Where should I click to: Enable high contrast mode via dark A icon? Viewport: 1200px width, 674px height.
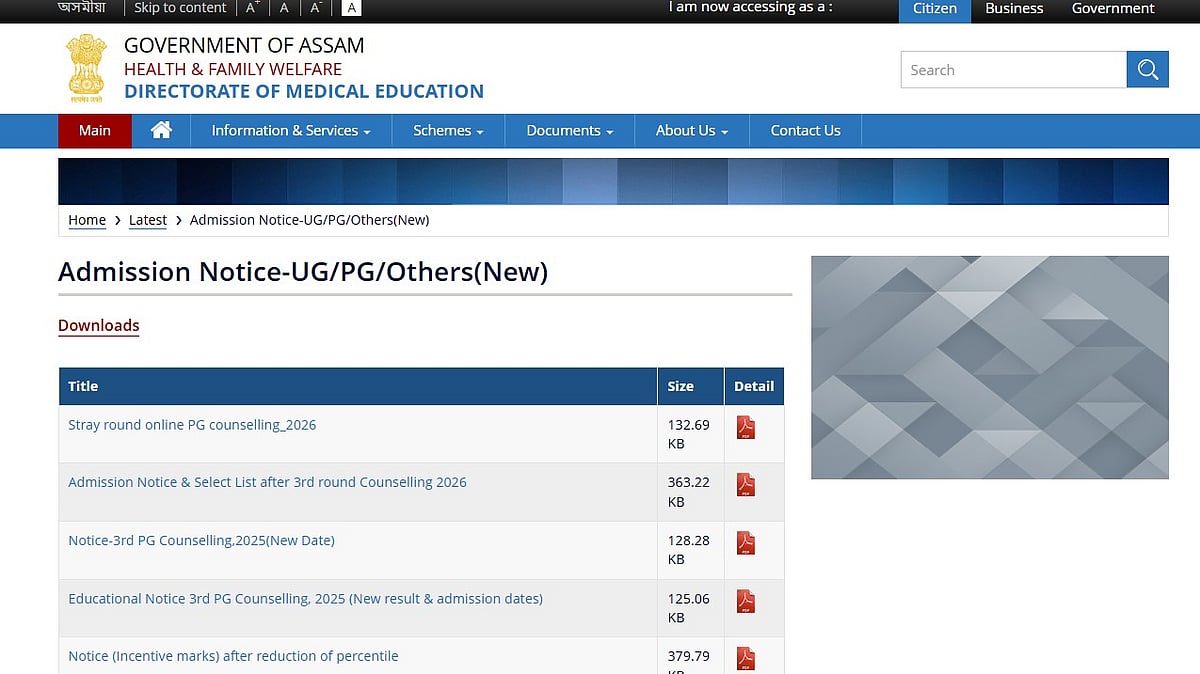point(351,8)
